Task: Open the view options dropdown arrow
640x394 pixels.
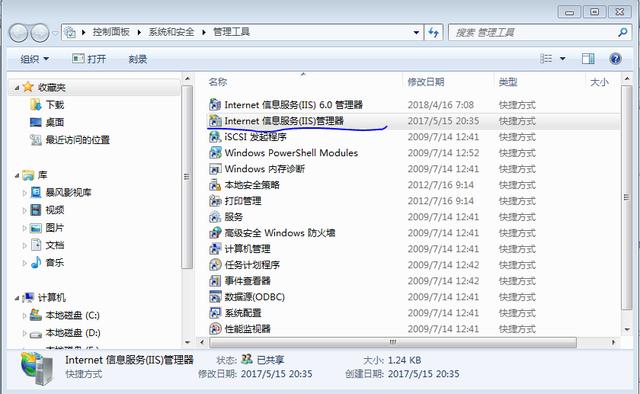Action: [562, 59]
